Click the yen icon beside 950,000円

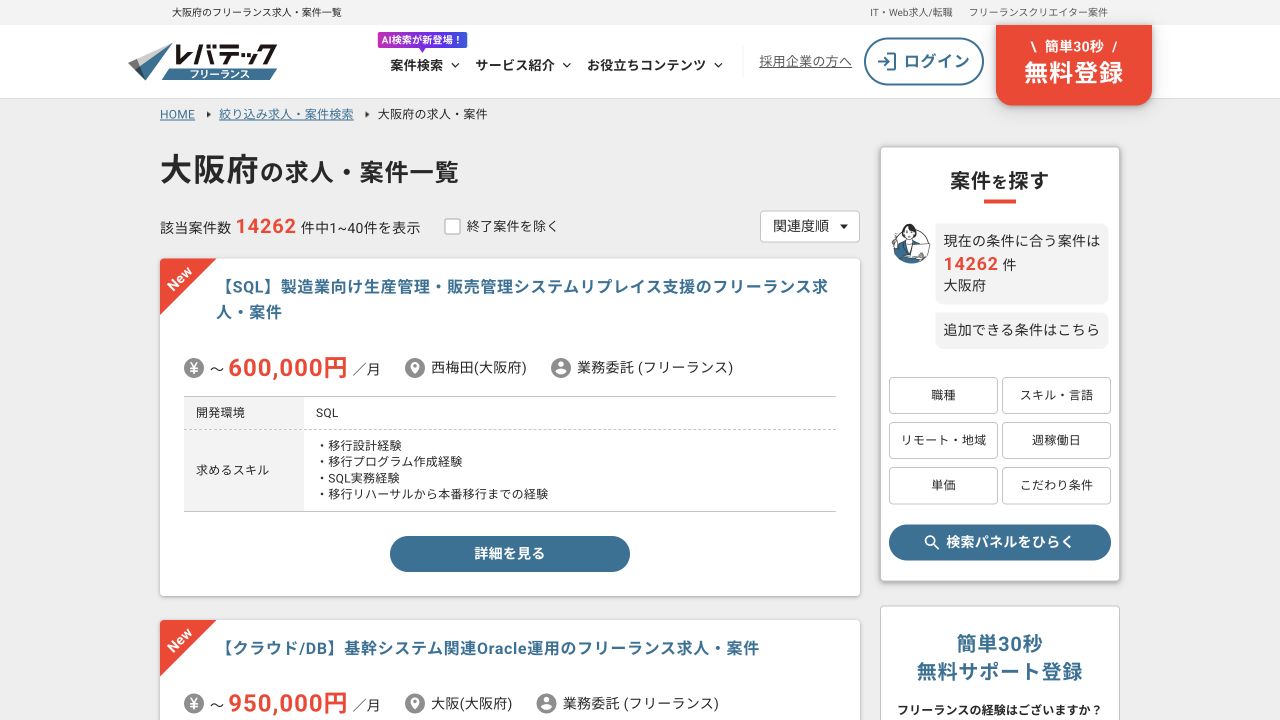194,704
